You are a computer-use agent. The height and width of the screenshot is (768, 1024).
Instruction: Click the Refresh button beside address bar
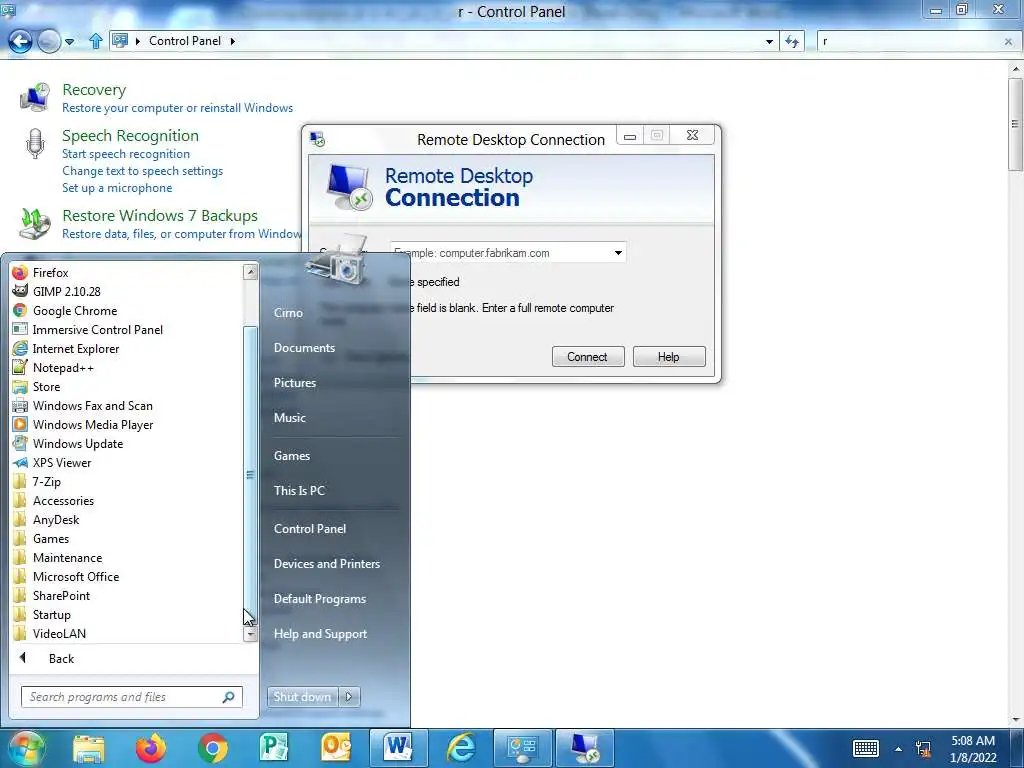point(792,41)
